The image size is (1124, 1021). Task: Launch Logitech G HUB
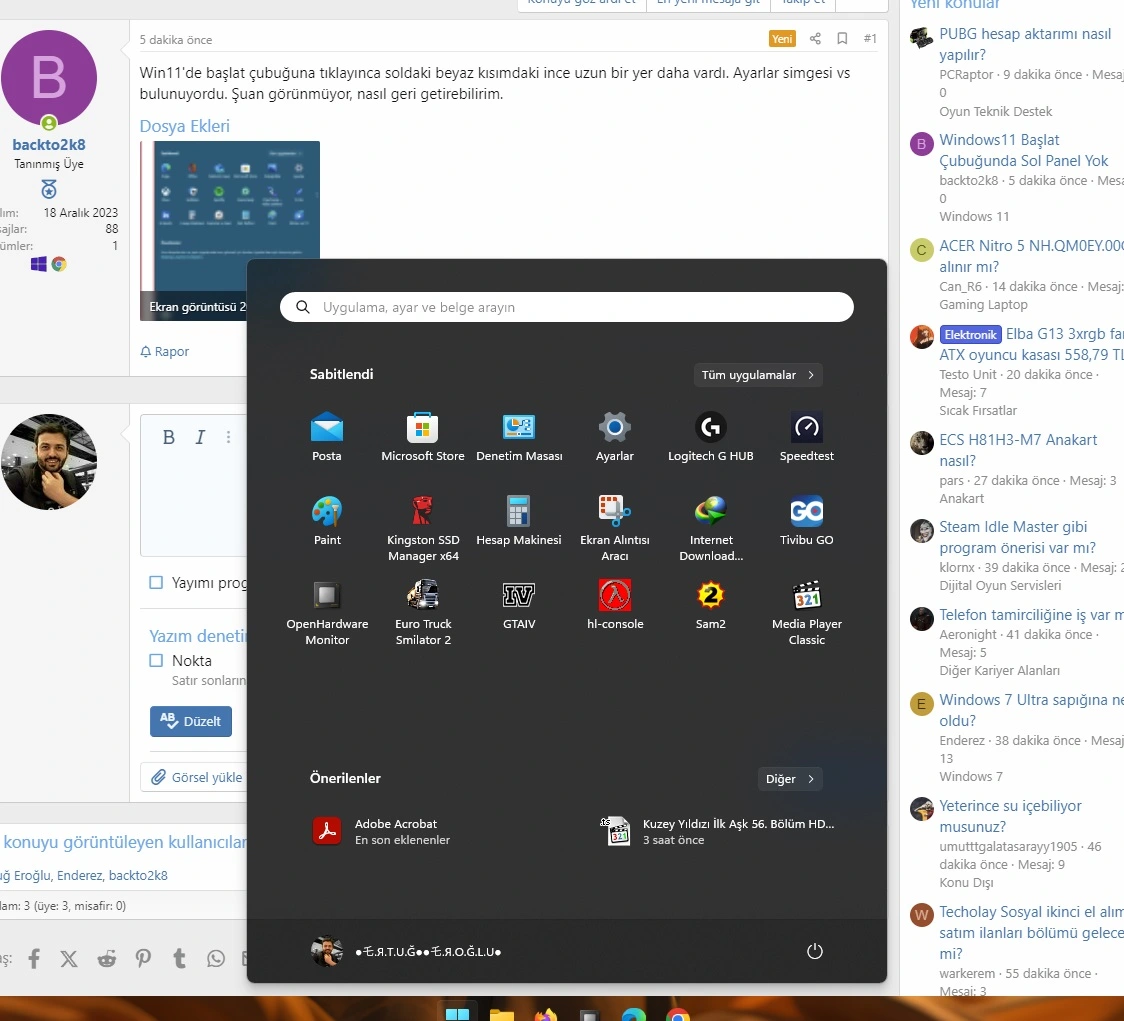(x=710, y=436)
